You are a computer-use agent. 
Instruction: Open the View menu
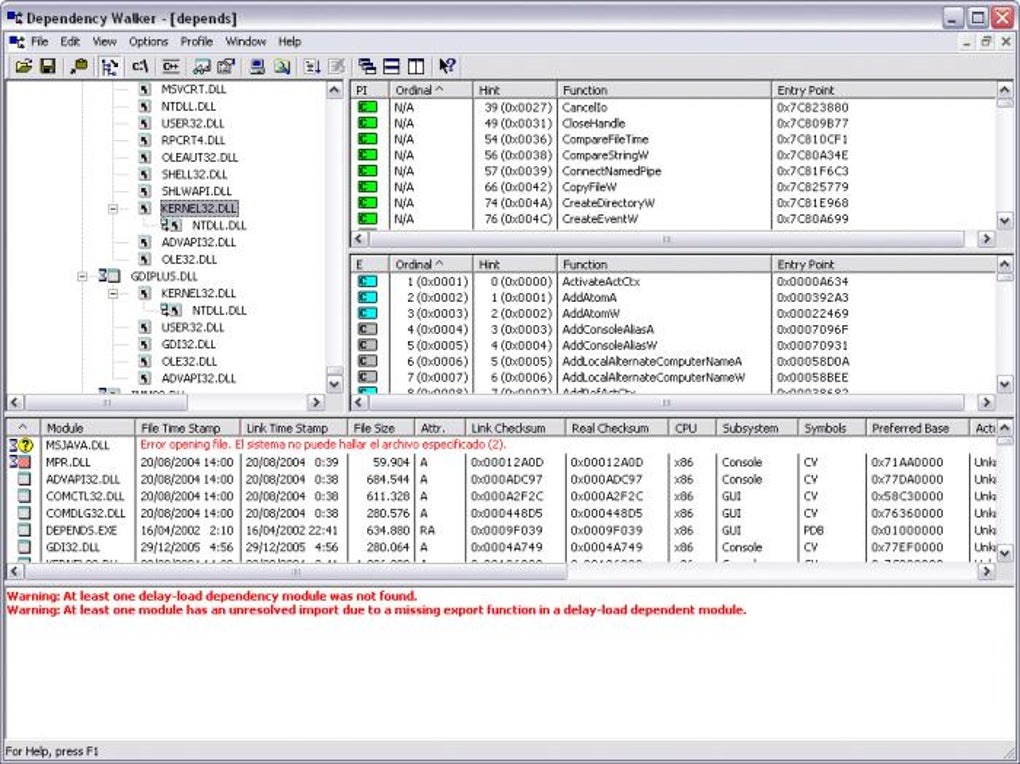pyautogui.click(x=104, y=42)
